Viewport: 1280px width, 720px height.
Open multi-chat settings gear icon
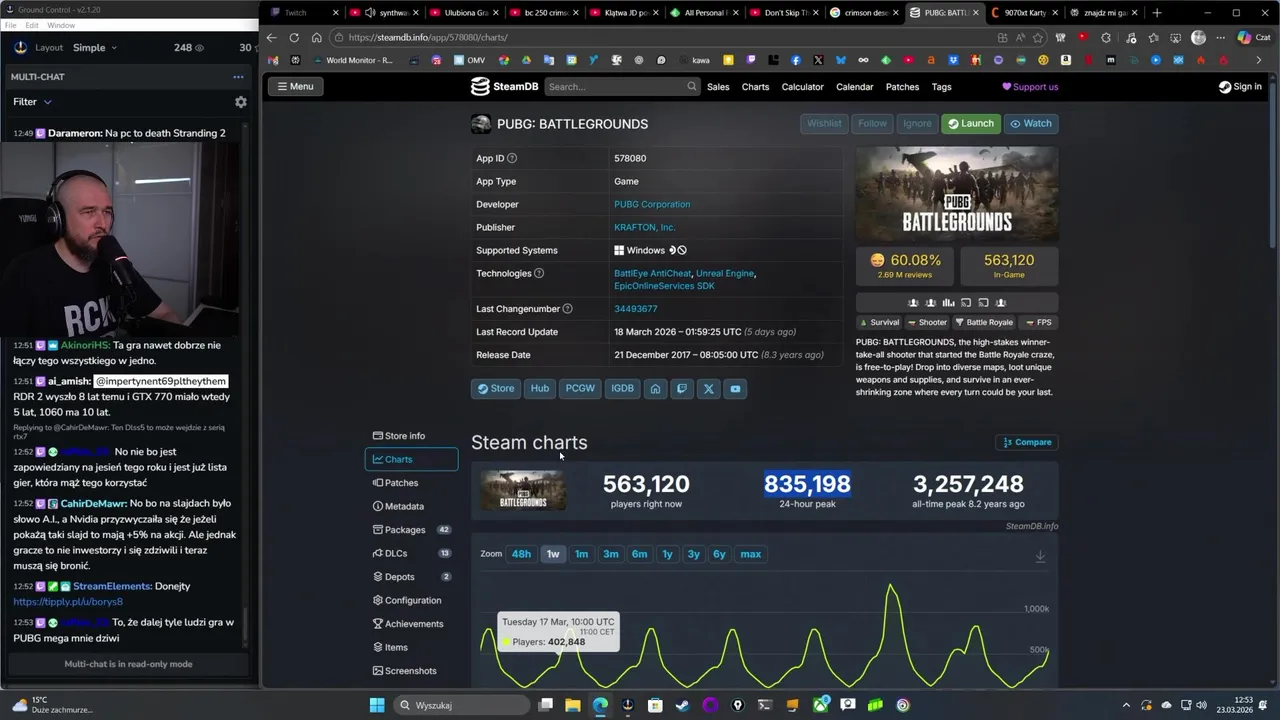pos(240,102)
